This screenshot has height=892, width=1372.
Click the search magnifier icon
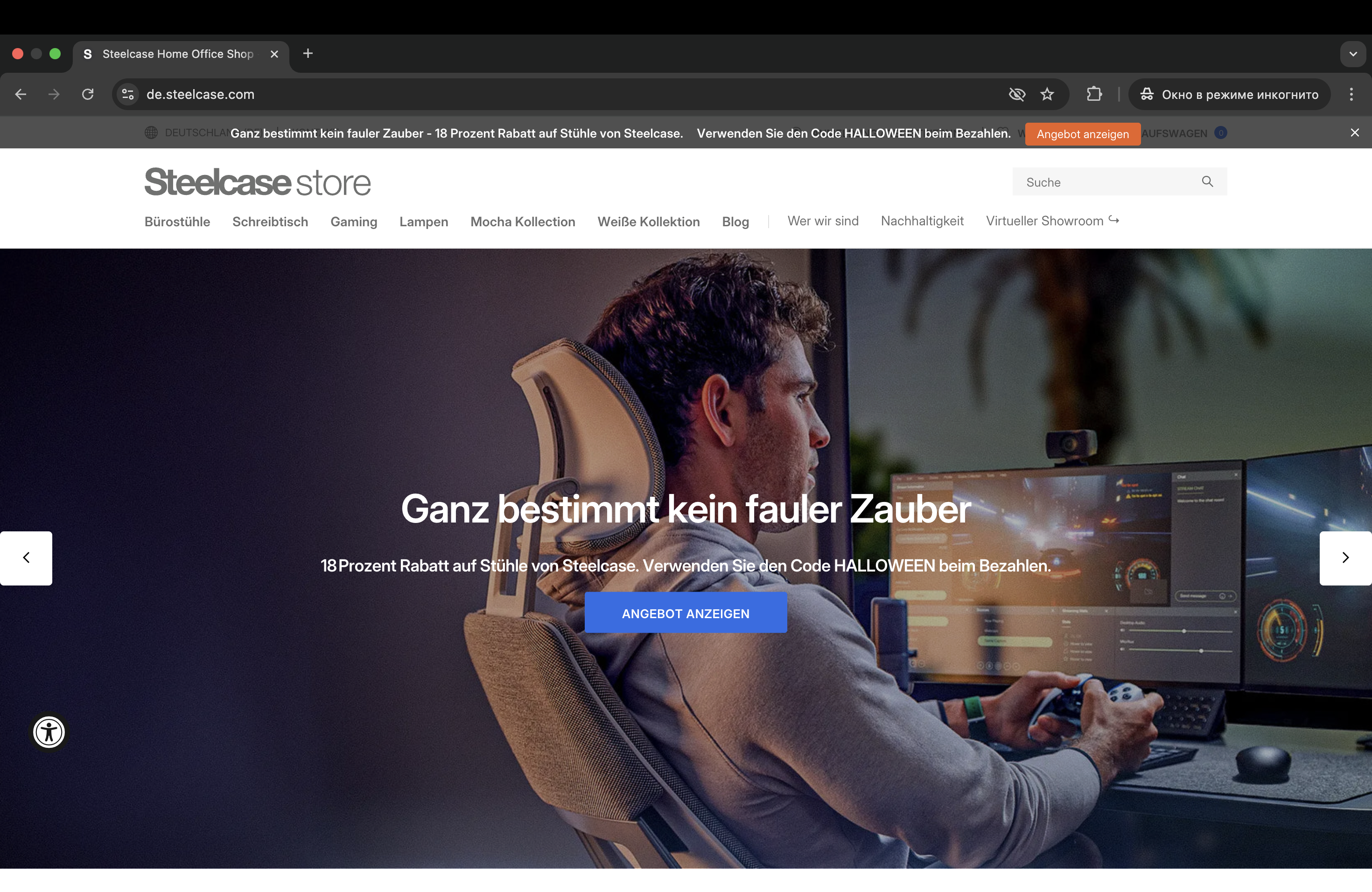click(x=1207, y=181)
